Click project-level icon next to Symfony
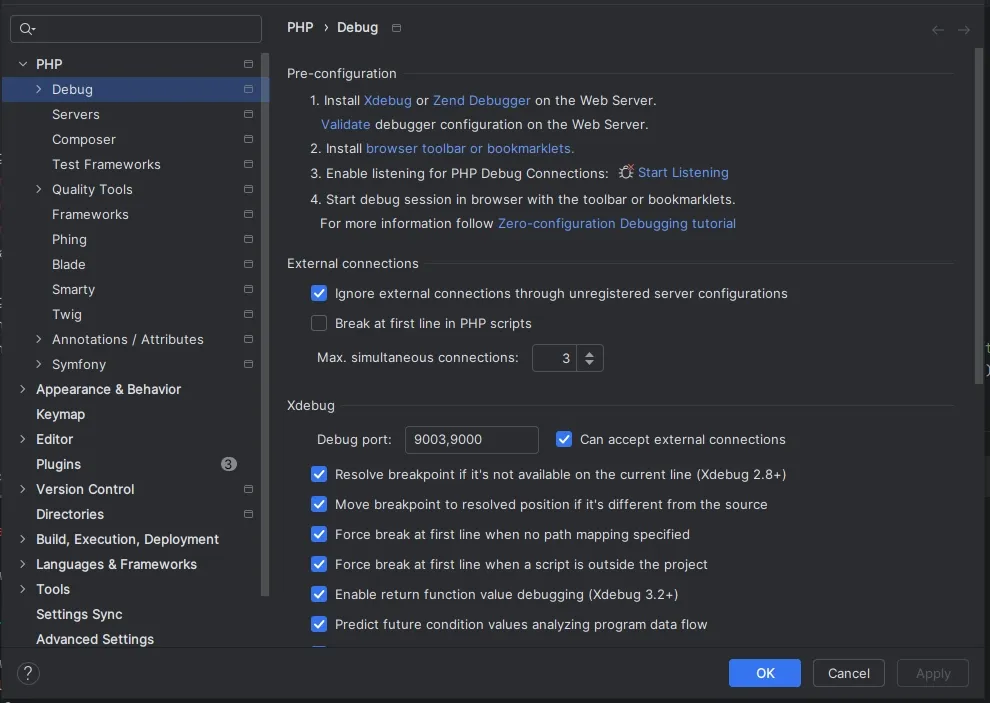 (x=248, y=364)
